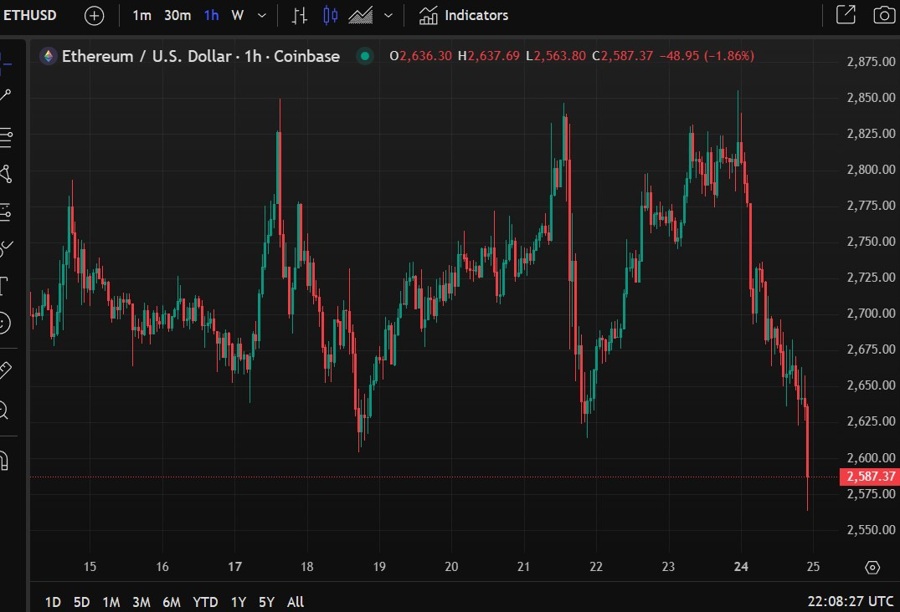Click the 2,850.00 price axis label
The image size is (900, 612).
point(871,98)
